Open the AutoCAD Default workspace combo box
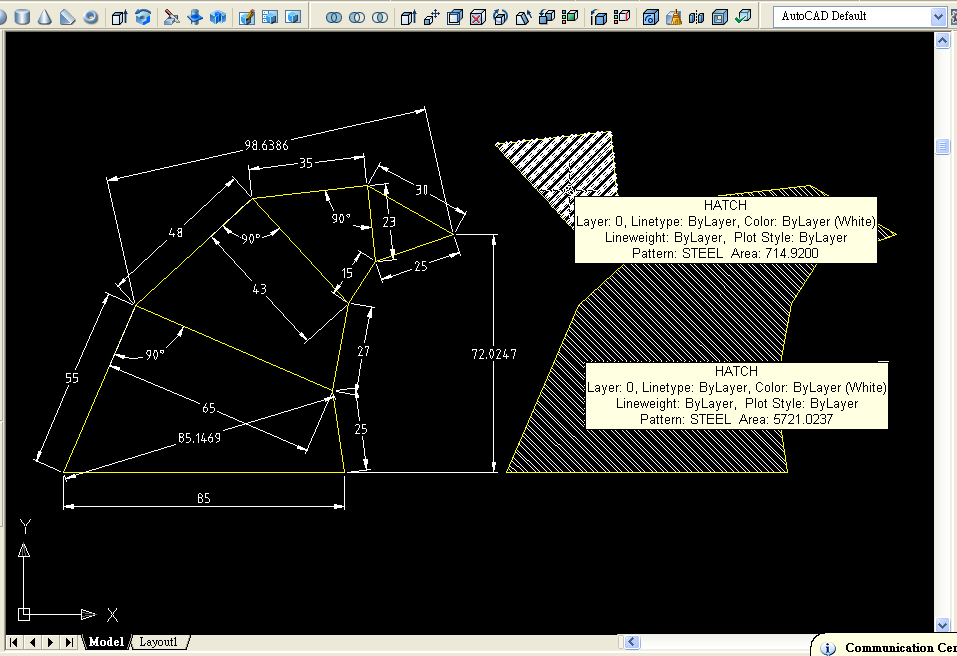 tap(860, 16)
